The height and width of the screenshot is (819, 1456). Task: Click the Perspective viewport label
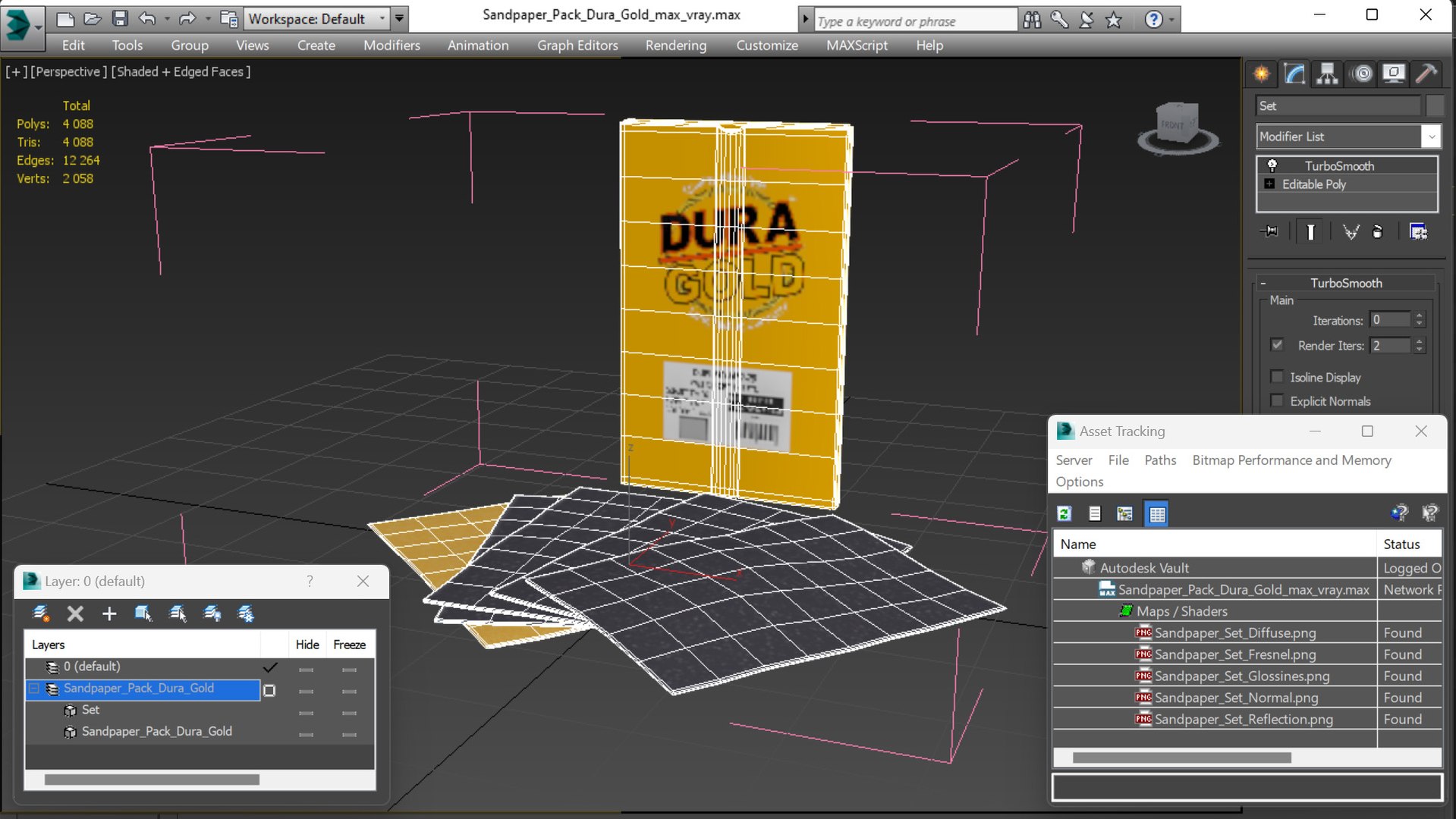pos(68,71)
